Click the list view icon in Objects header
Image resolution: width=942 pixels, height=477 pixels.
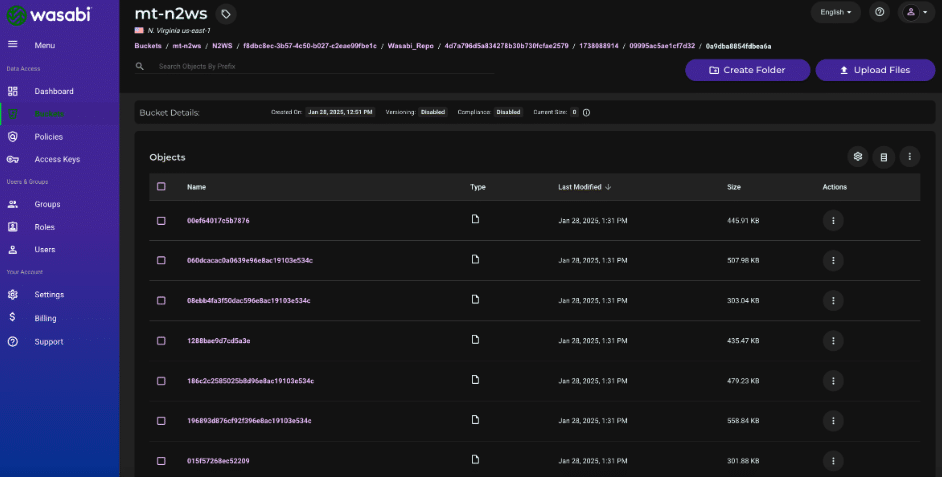(884, 157)
